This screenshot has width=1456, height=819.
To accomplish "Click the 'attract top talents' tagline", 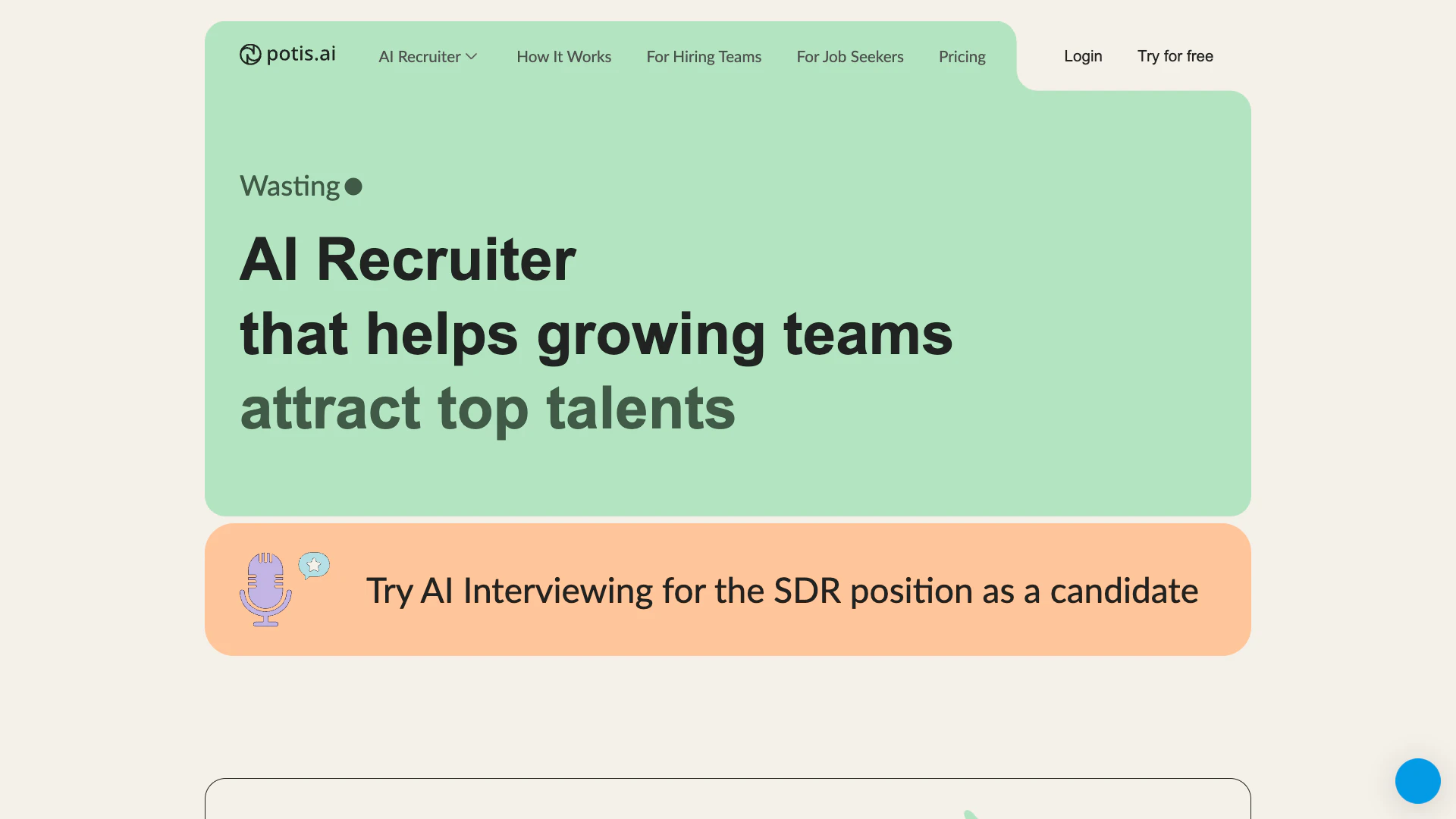I will (x=488, y=408).
